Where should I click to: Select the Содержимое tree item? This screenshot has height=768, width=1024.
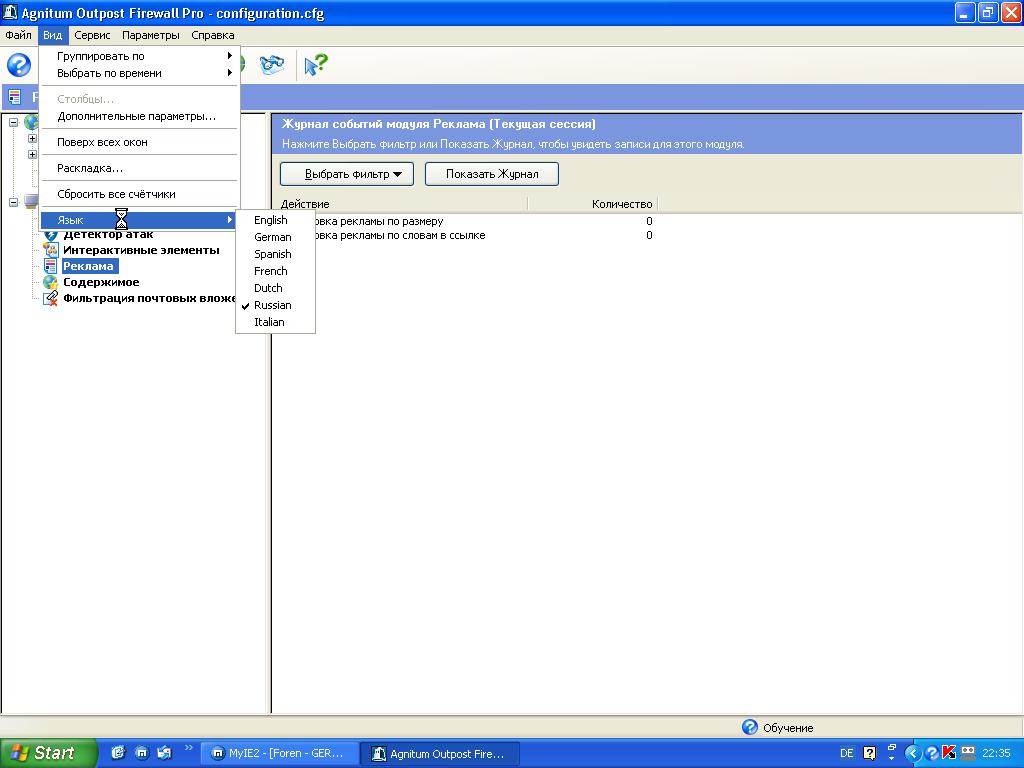click(101, 282)
